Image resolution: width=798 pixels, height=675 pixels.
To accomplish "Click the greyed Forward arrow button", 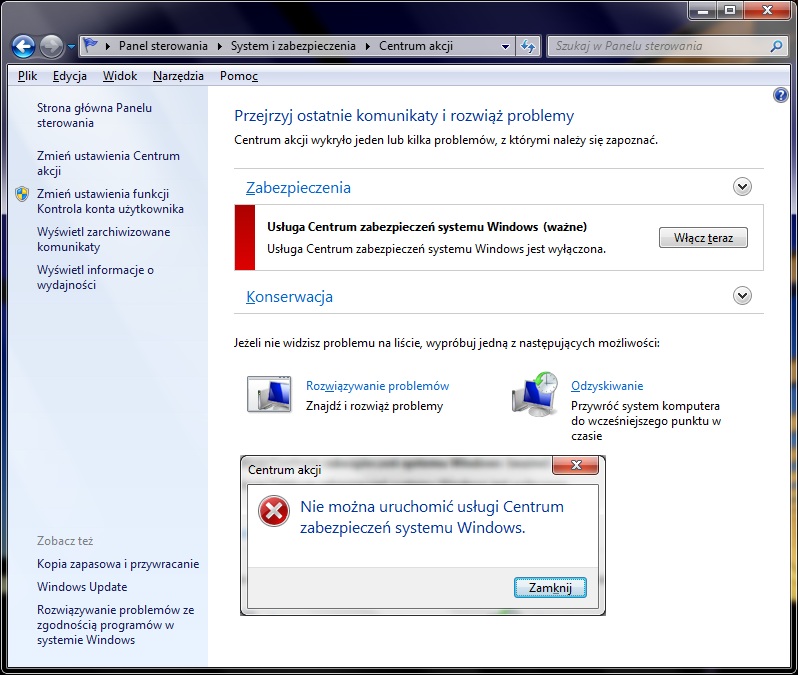I will [x=51, y=47].
